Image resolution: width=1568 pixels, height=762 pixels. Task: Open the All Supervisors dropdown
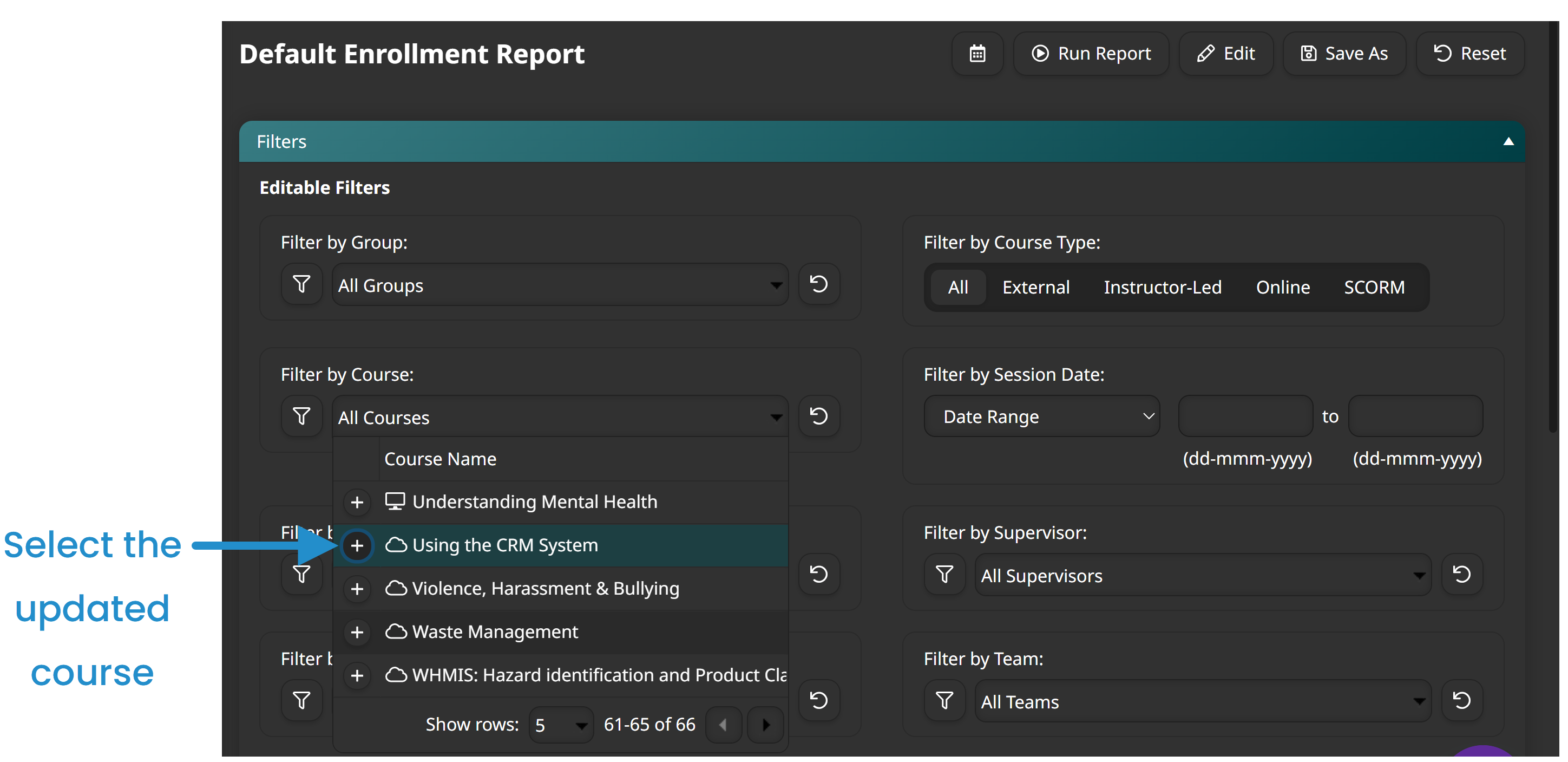(x=1203, y=575)
